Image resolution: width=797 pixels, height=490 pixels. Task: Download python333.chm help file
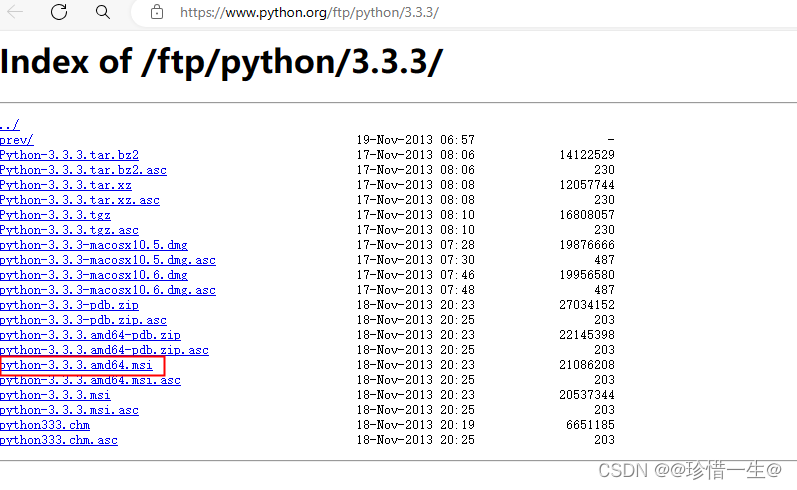coord(45,425)
